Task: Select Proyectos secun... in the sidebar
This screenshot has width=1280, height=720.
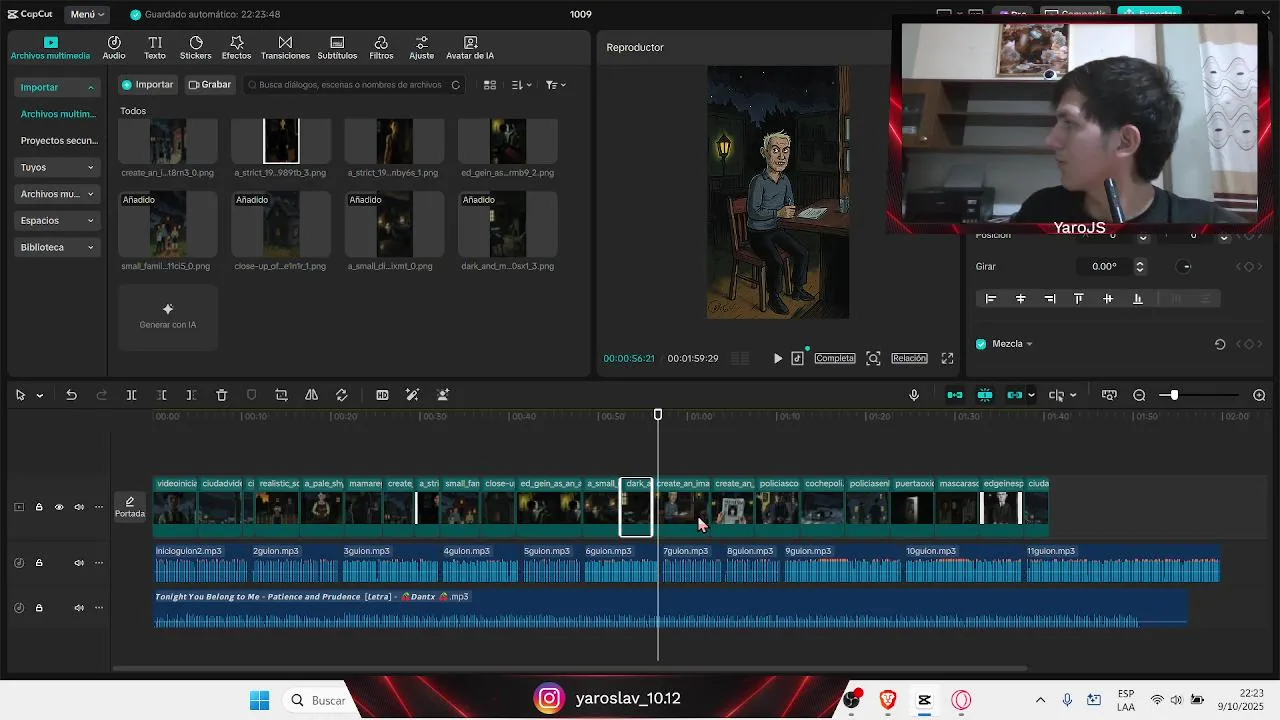Action: point(59,141)
